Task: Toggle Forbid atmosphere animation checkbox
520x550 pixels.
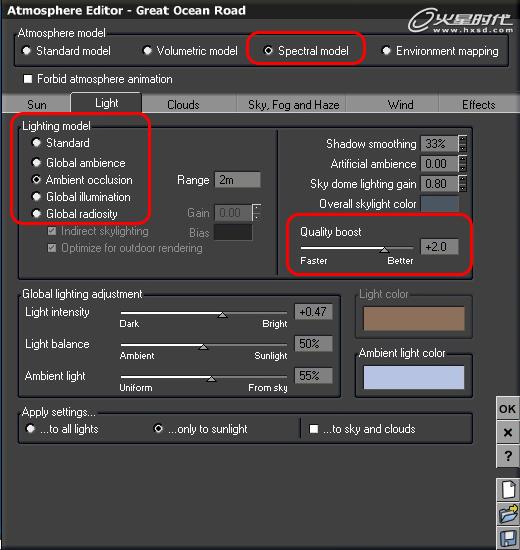Action: pyautogui.click(x=28, y=79)
